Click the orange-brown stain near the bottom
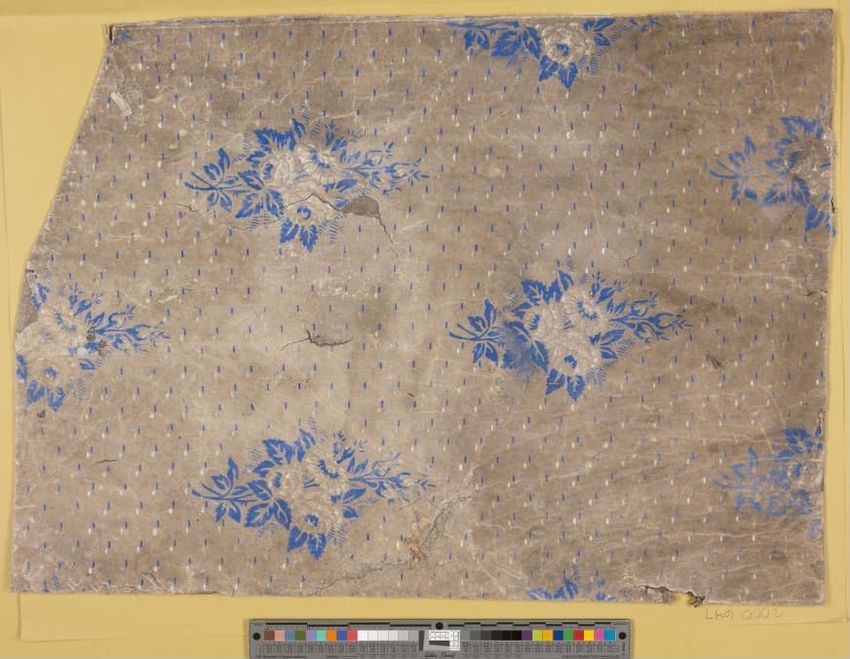The width and height of the screenshot is (850, 659). coord(415,545)
